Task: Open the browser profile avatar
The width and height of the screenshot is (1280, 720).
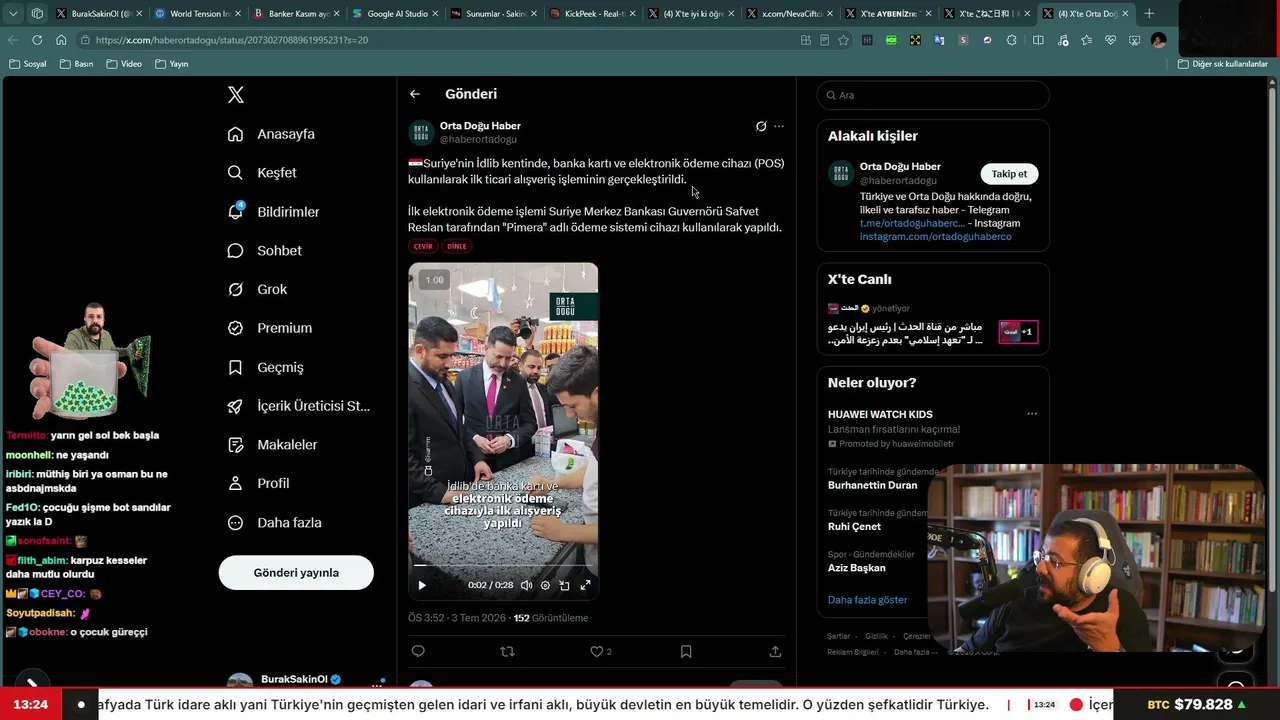Action: (x=1158, y=40)
